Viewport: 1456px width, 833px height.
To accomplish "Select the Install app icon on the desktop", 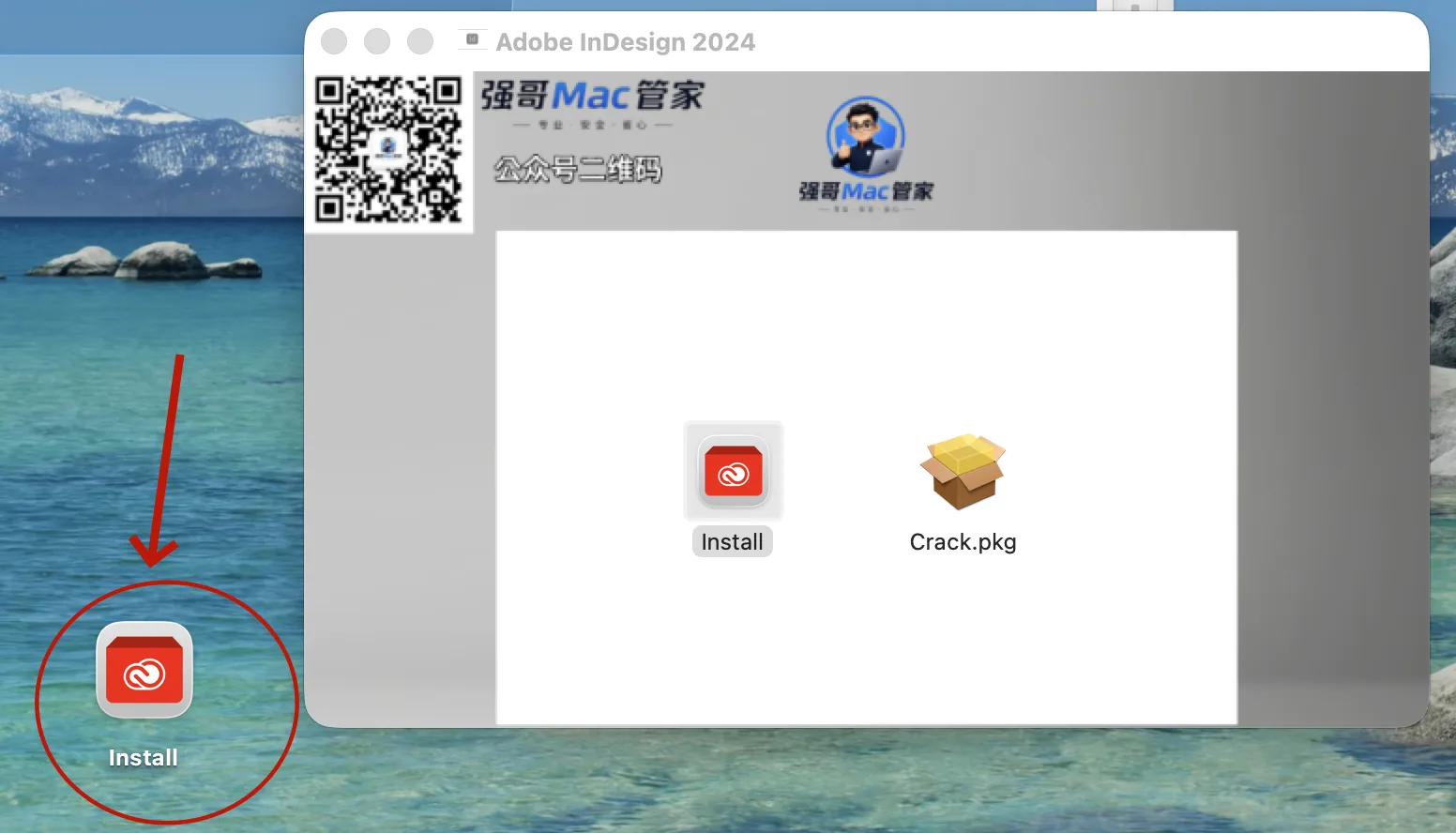I will (x=144, y=670).
